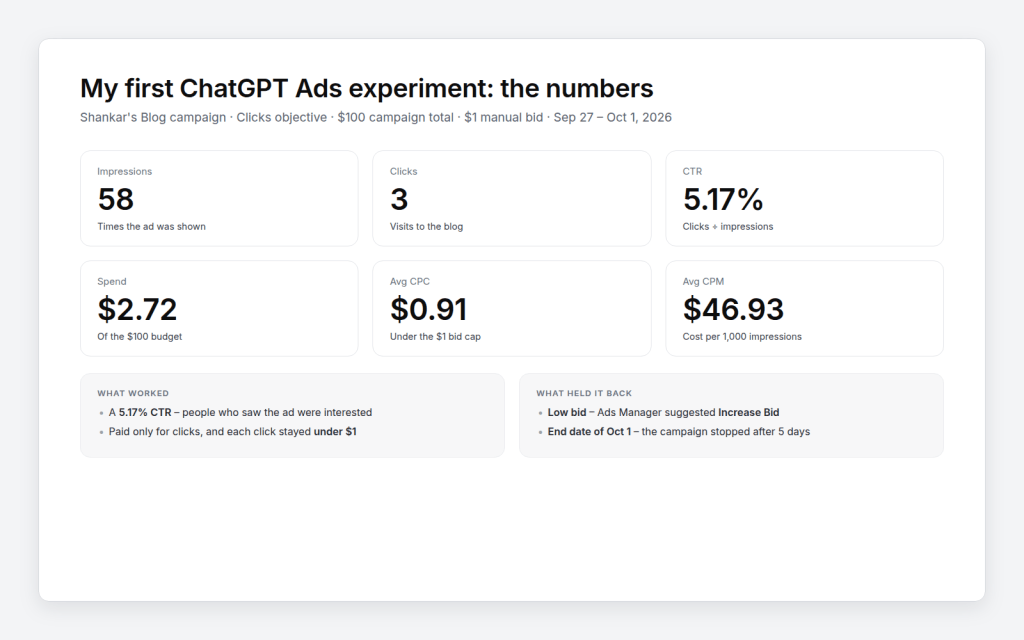Click the Clicks value 3

[399, 199]
